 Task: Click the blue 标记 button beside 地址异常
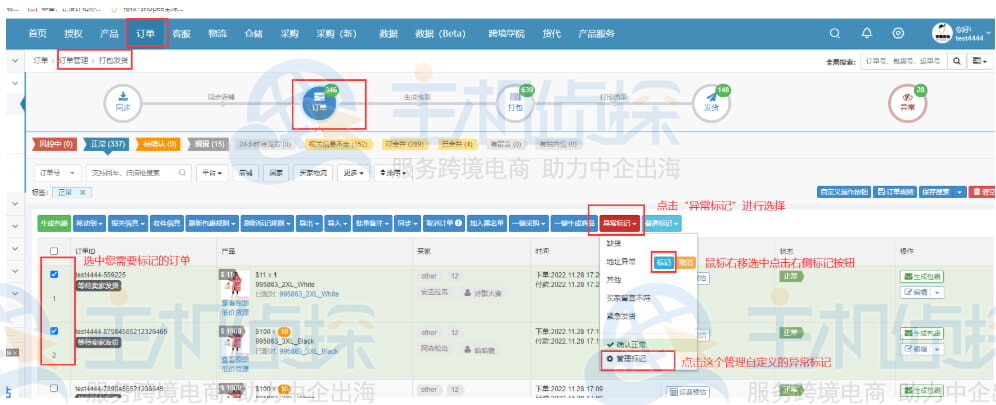663,262
